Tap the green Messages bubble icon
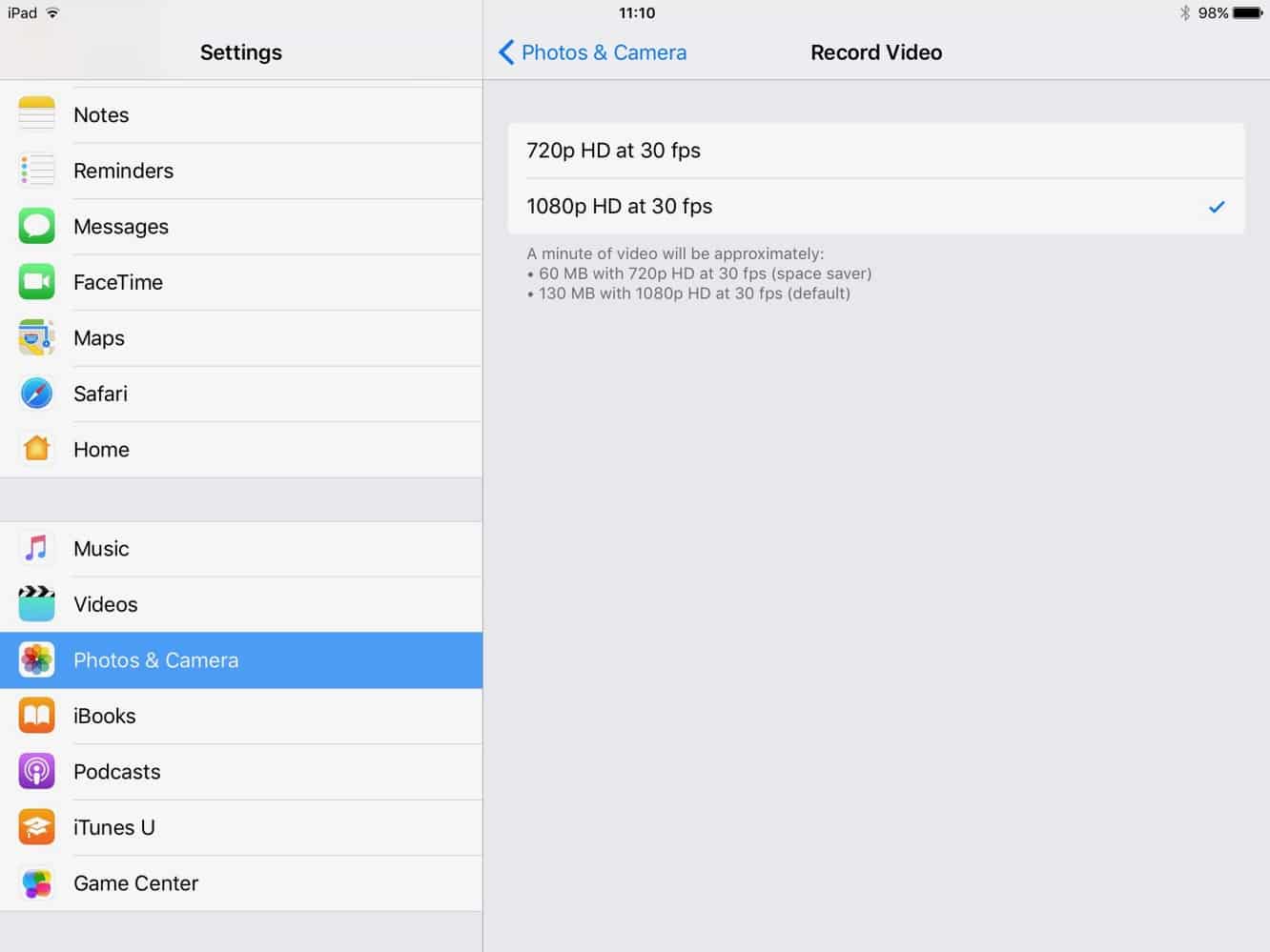1270x952 pixels. [37, 226]
